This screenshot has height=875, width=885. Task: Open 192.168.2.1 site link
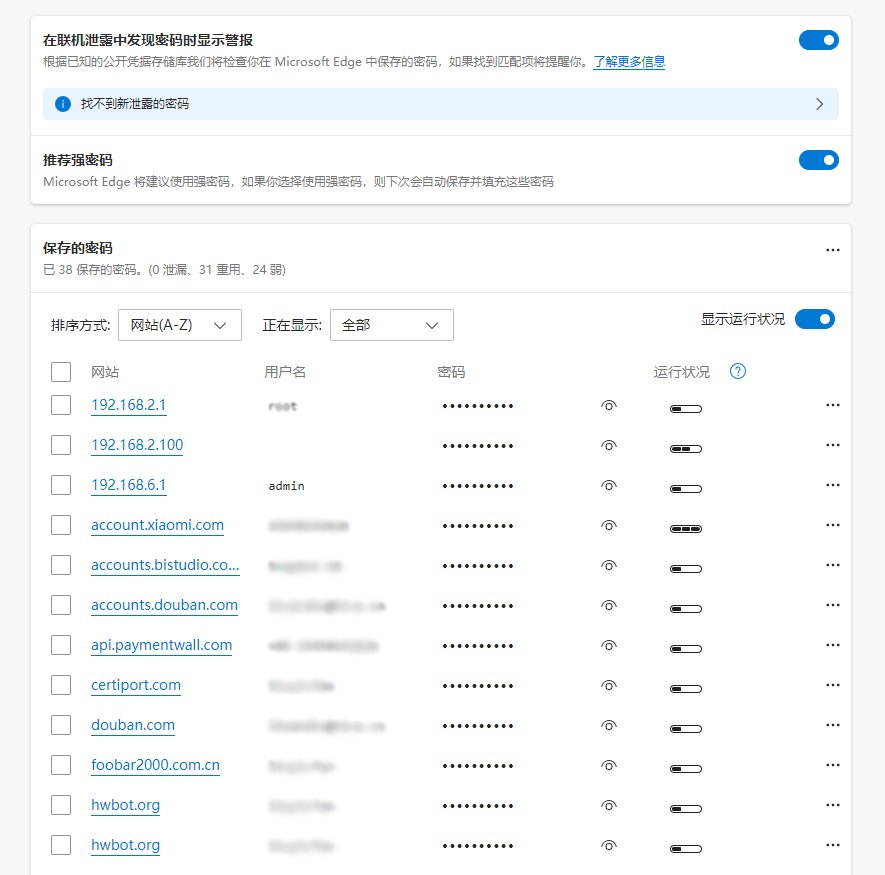[x=129, y=405]
